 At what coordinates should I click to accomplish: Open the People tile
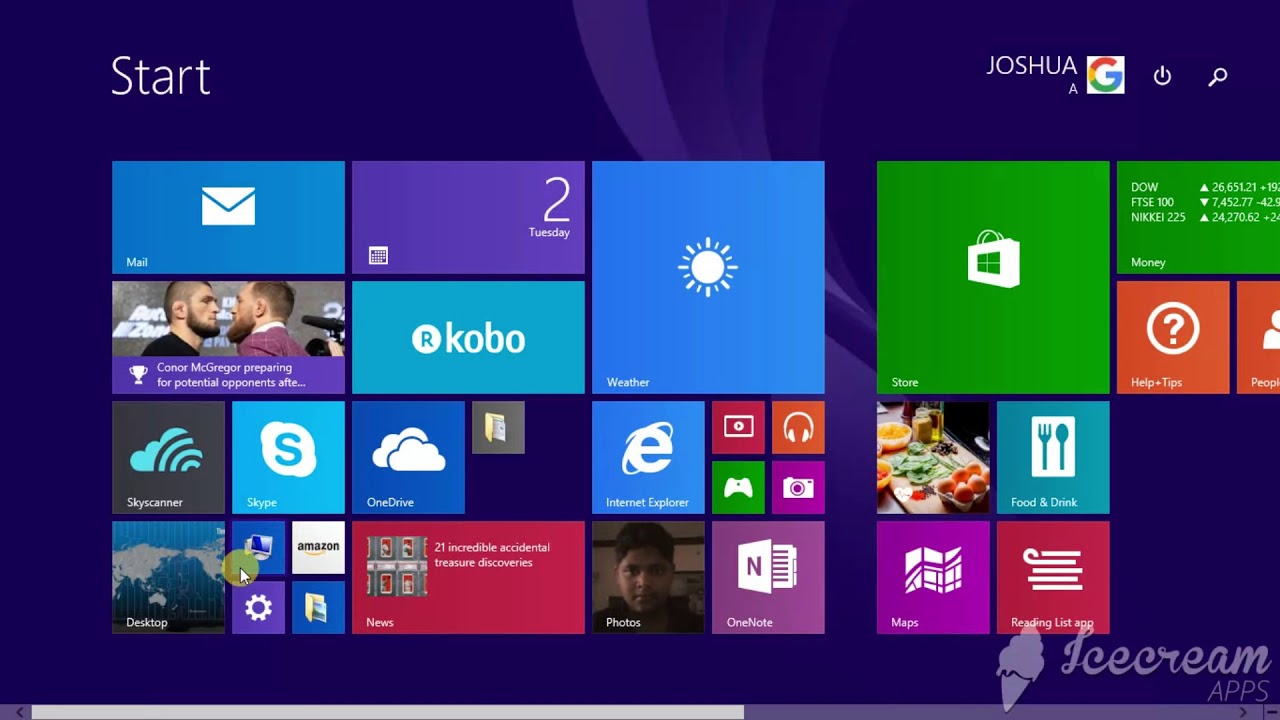[1259, 337]
